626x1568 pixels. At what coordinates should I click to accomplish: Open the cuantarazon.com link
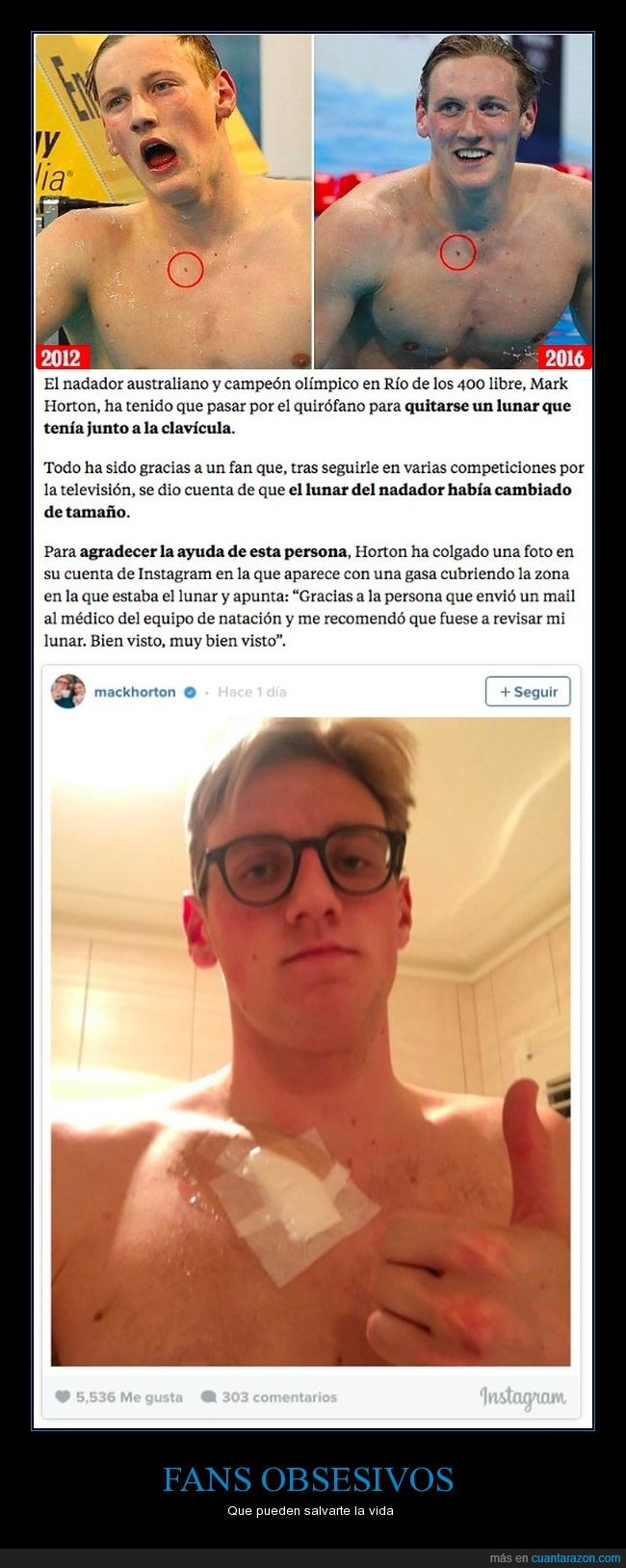coord(576,1557)
